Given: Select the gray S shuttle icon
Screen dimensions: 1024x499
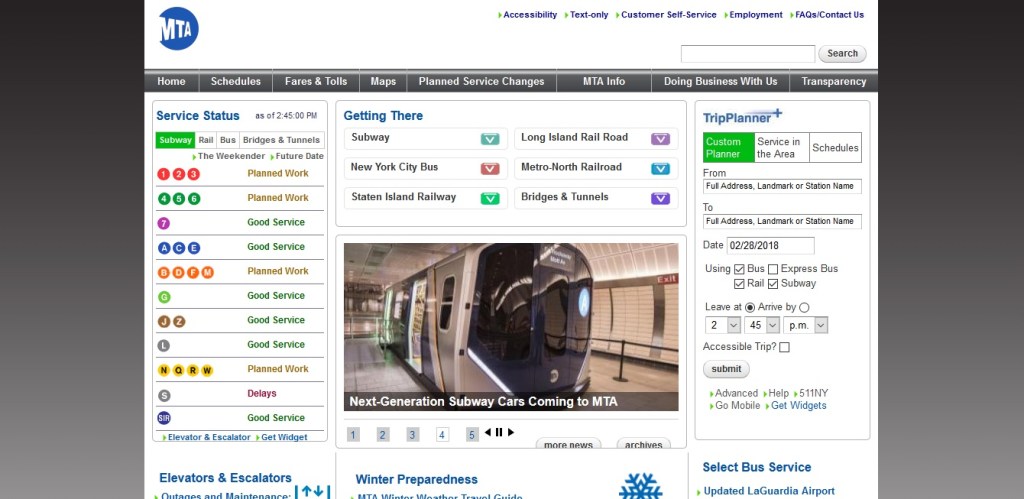Looking at the screenshot, I should click(x=164, y=395).
